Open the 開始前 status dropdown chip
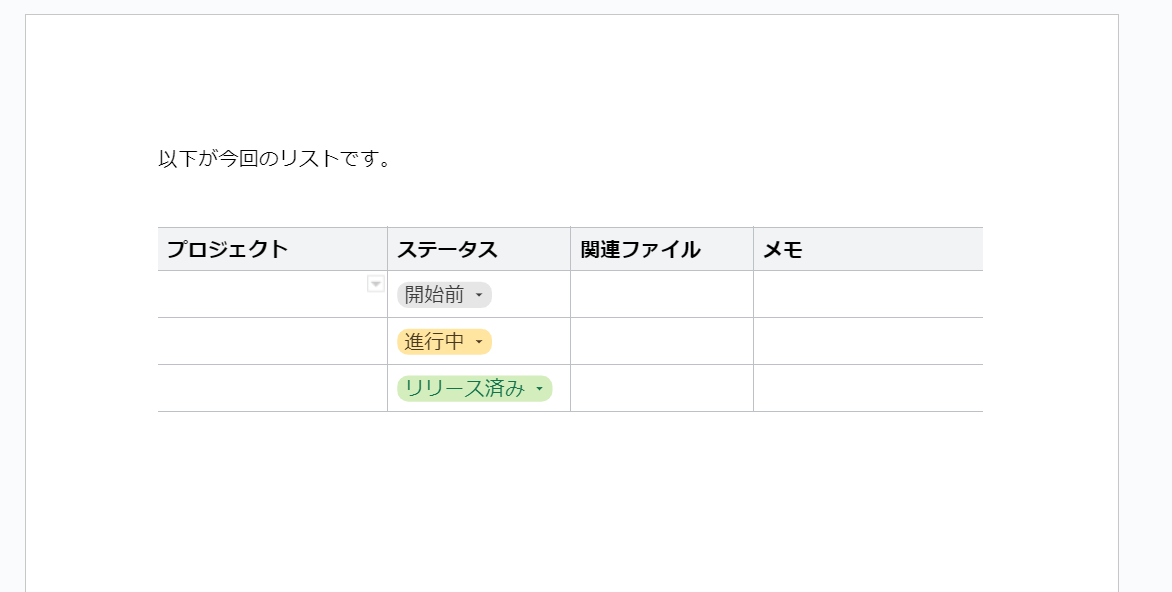1172x592 pixels. pos(444,295)
